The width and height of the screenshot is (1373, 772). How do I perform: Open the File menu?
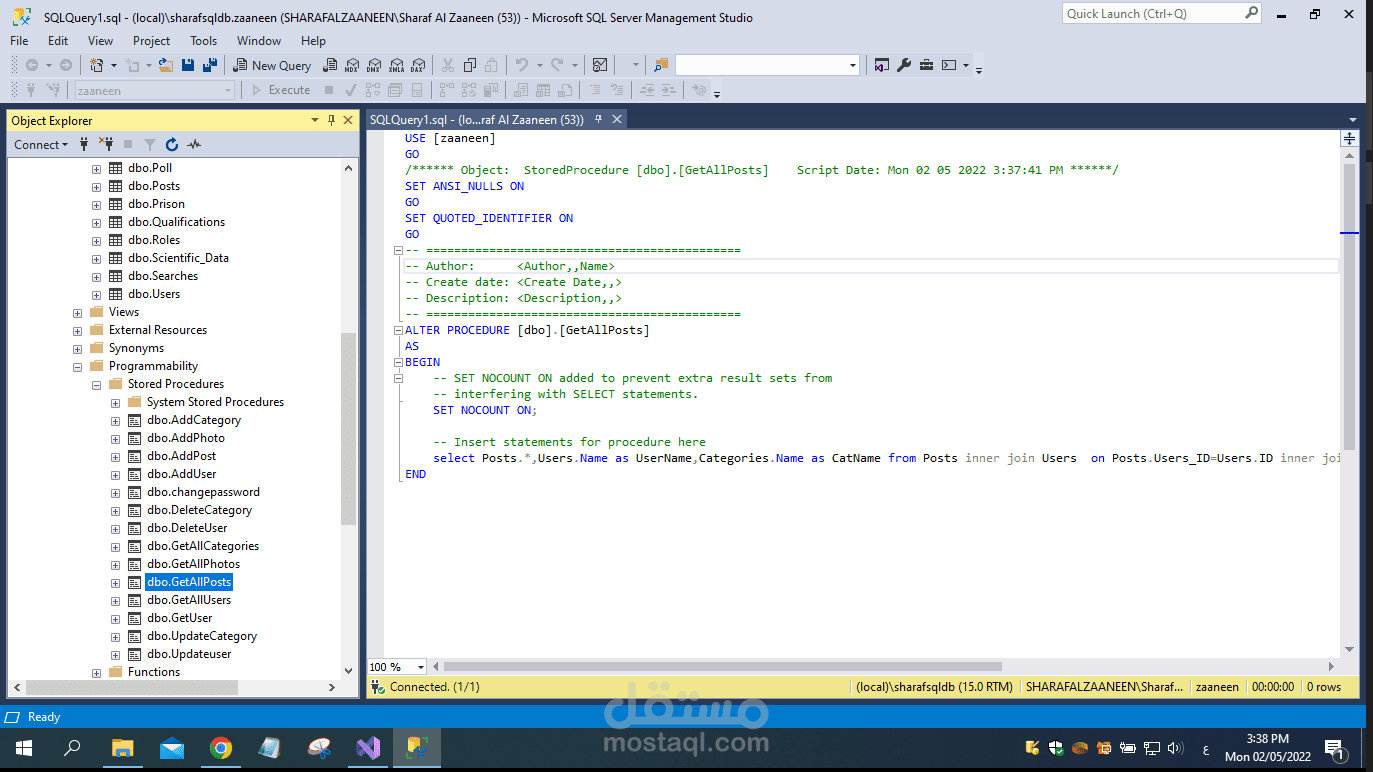tap(19, 41)
